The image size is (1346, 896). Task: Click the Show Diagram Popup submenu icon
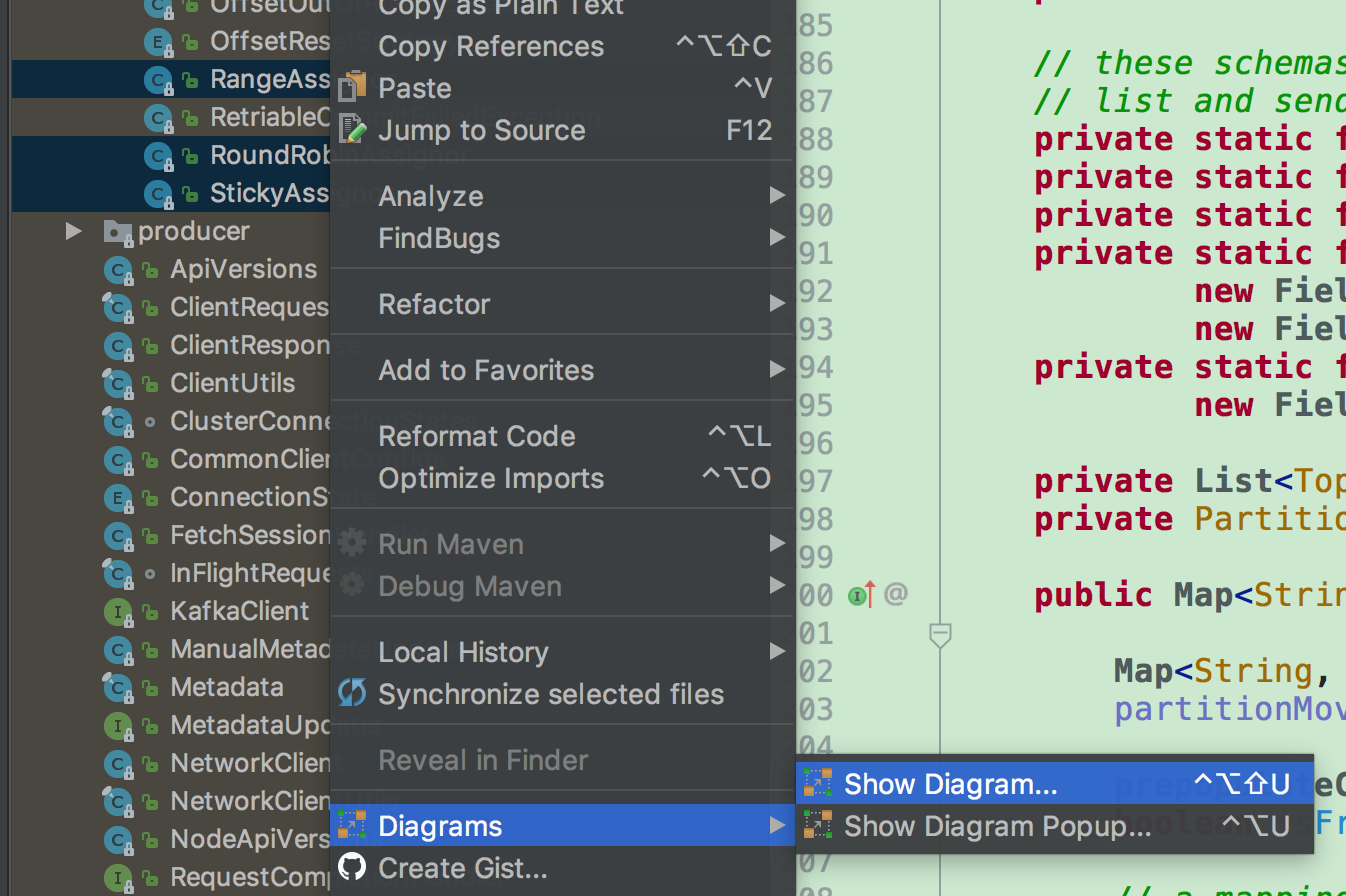coord(818,826)
